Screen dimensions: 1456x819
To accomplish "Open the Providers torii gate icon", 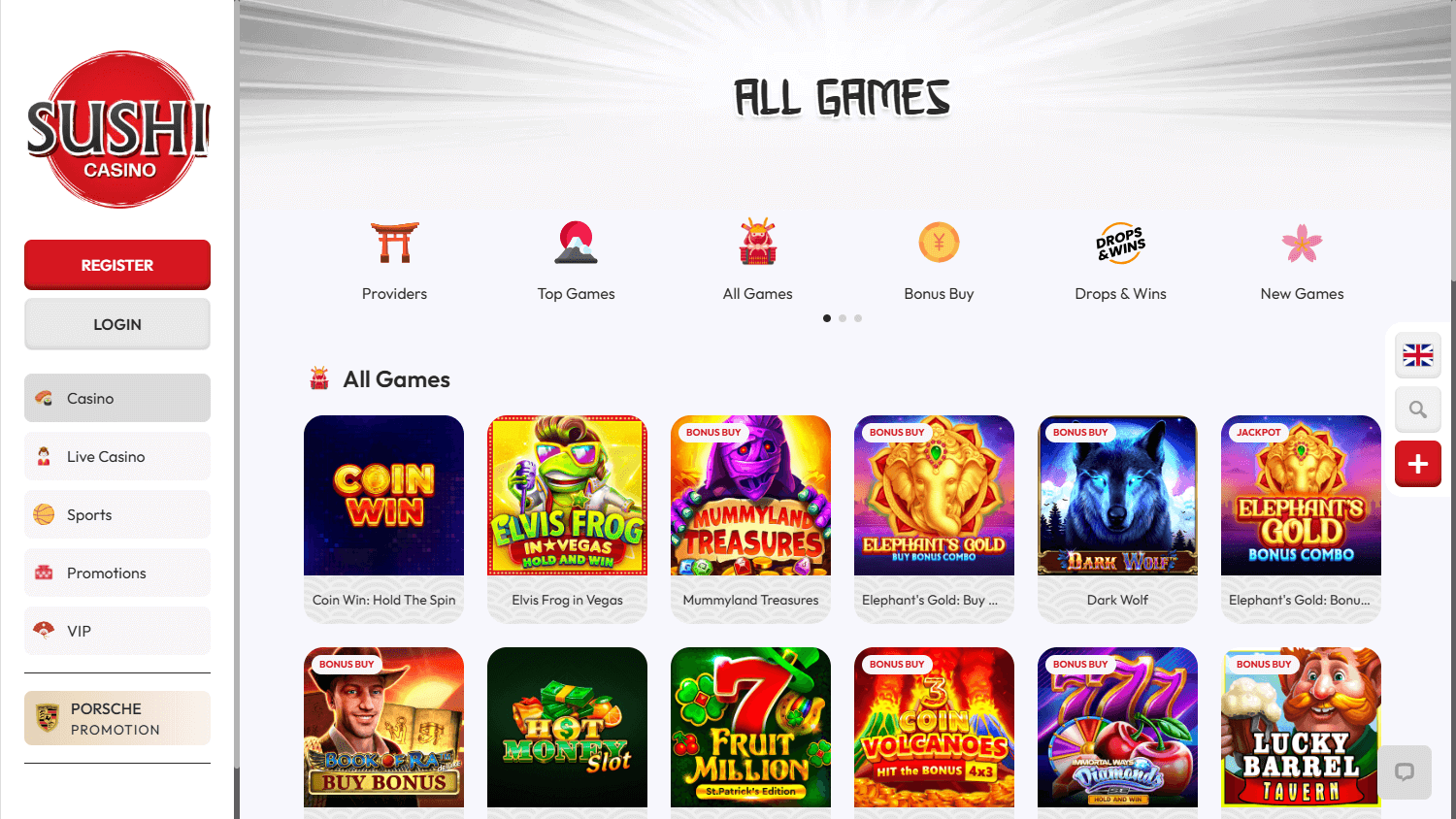I will pos(394,243).
